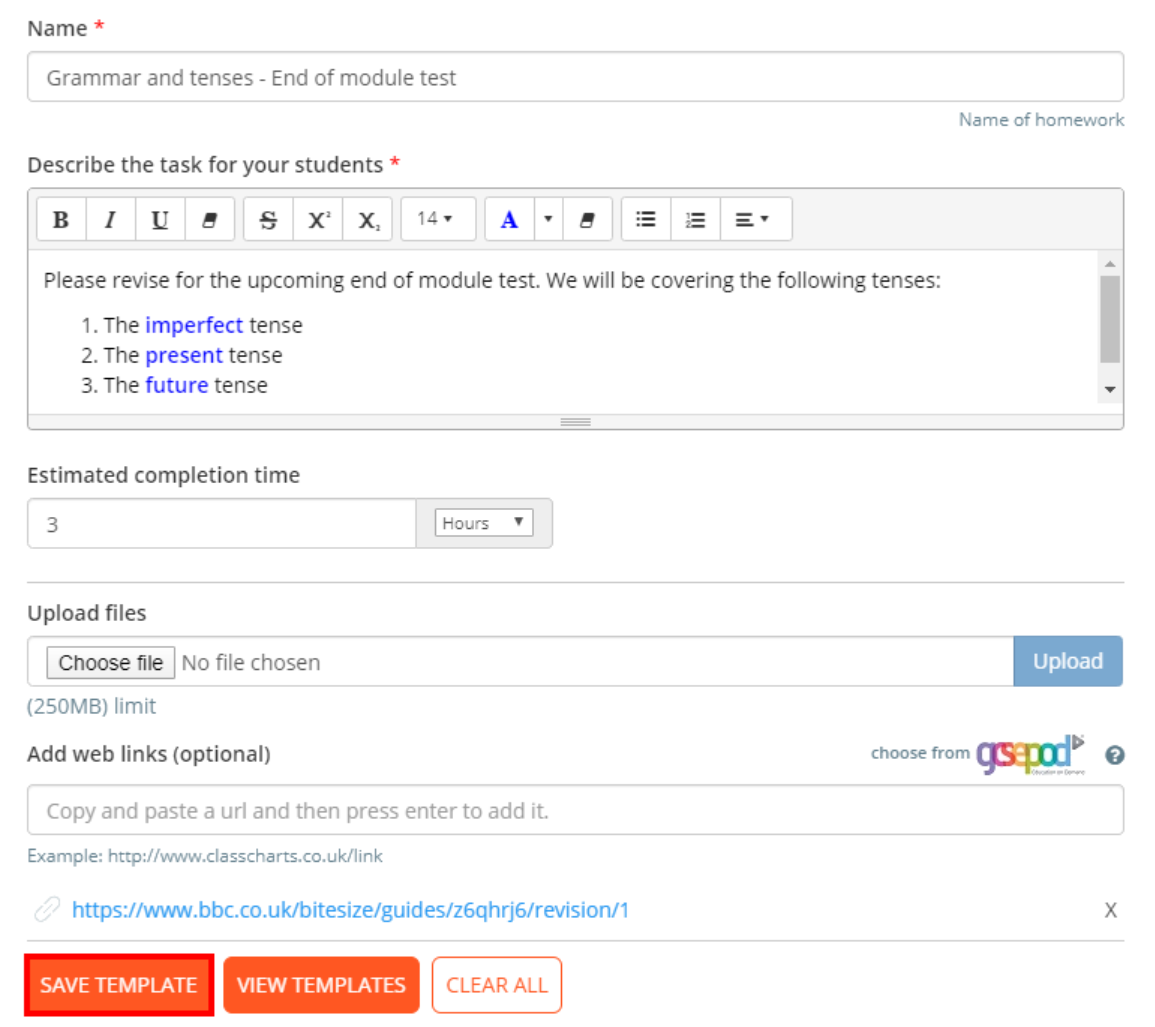Remove the BBC link with the X

pos(1110,910)
